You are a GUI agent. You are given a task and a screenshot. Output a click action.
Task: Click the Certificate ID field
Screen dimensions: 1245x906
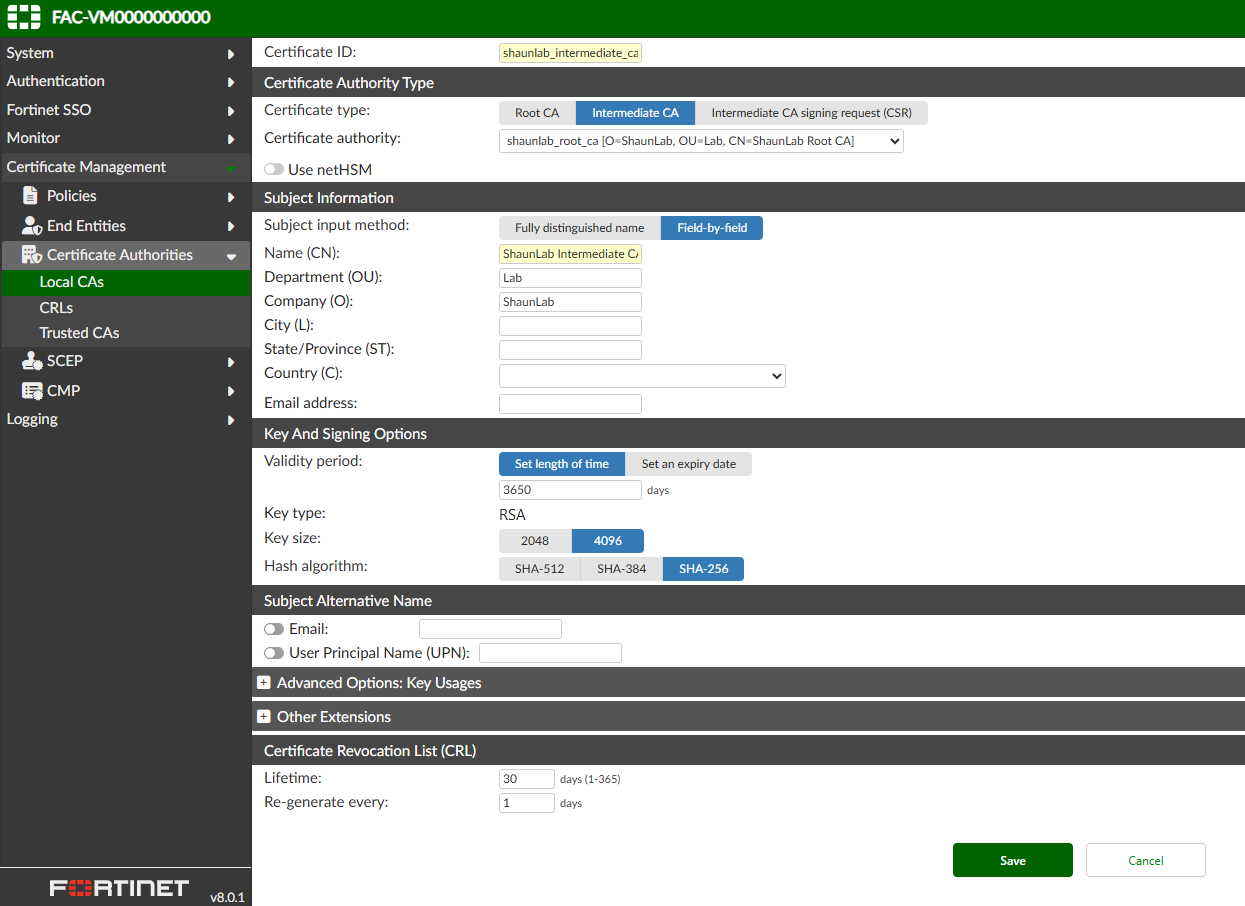click(570, 53)
